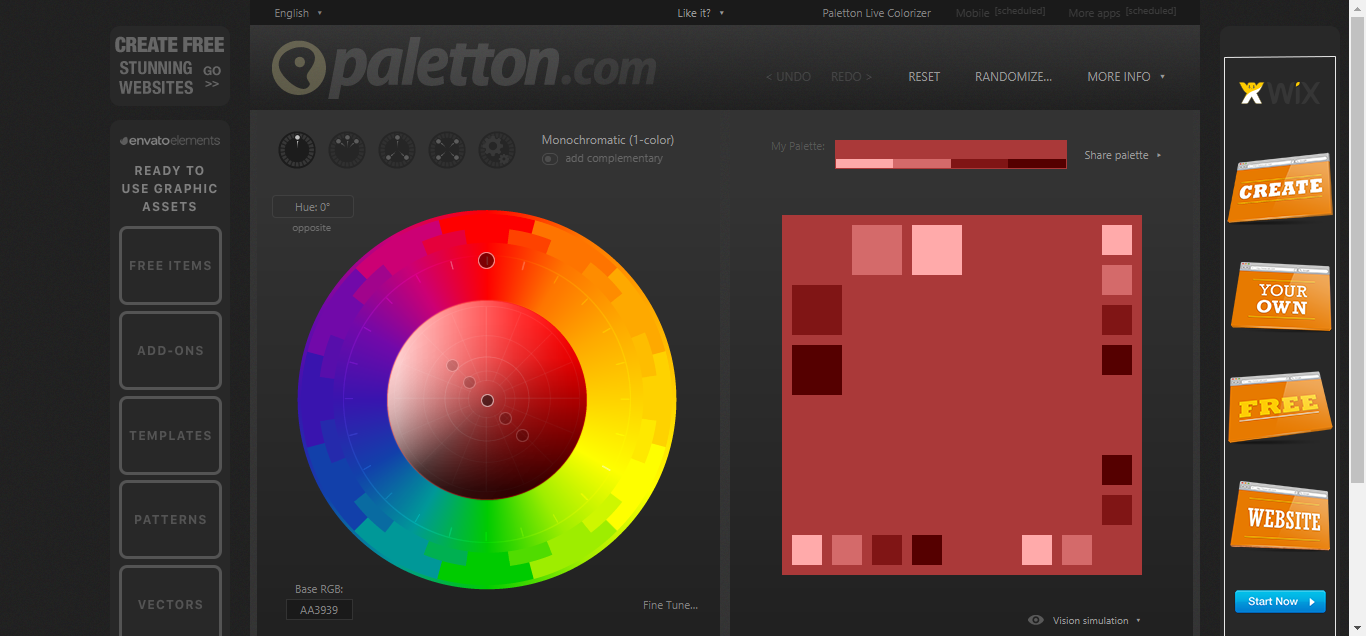
Task: Open the Vision simulation dropdown
Action: [x=1096, y=620]
